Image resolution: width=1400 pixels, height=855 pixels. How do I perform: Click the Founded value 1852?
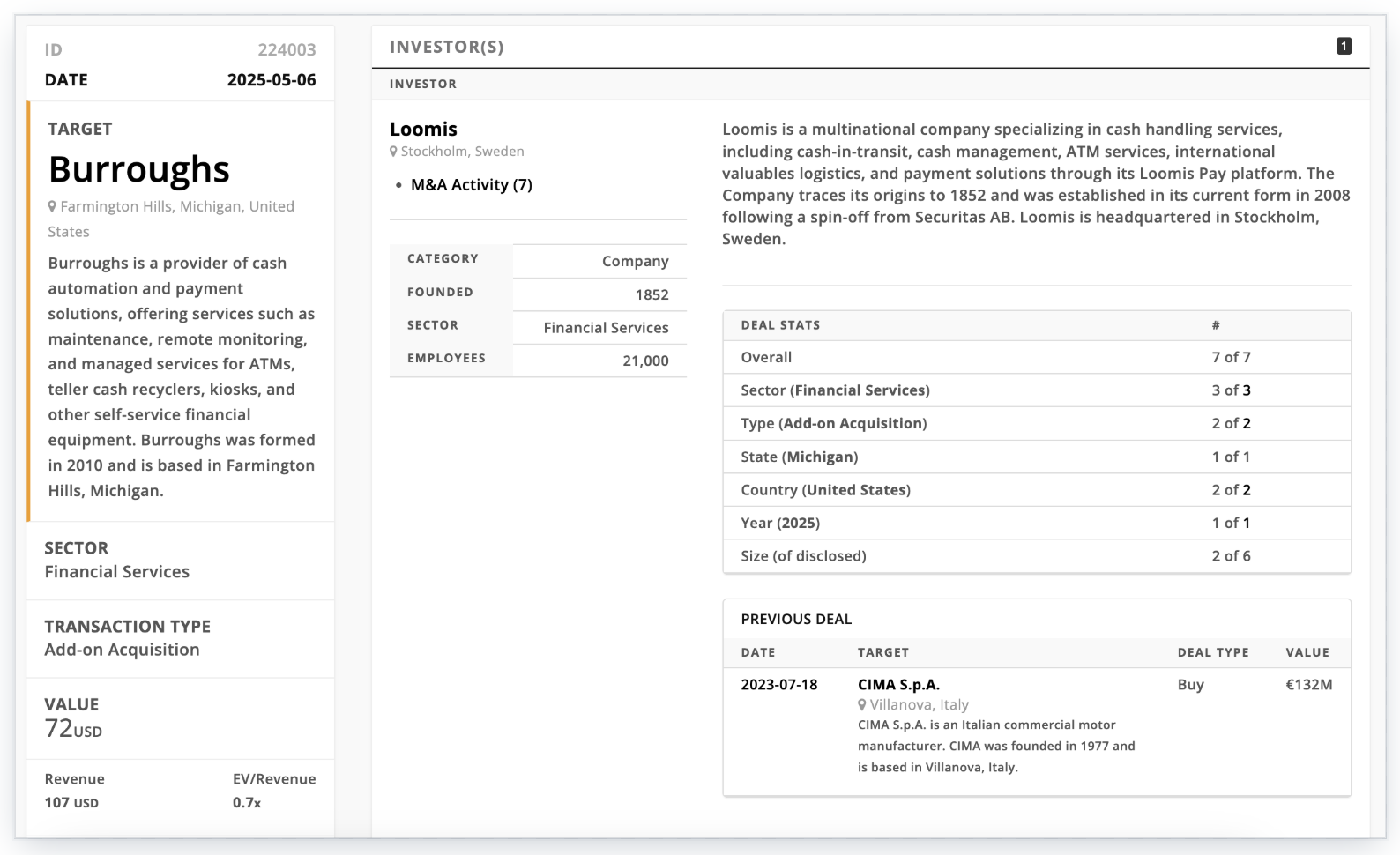point(652,294)
